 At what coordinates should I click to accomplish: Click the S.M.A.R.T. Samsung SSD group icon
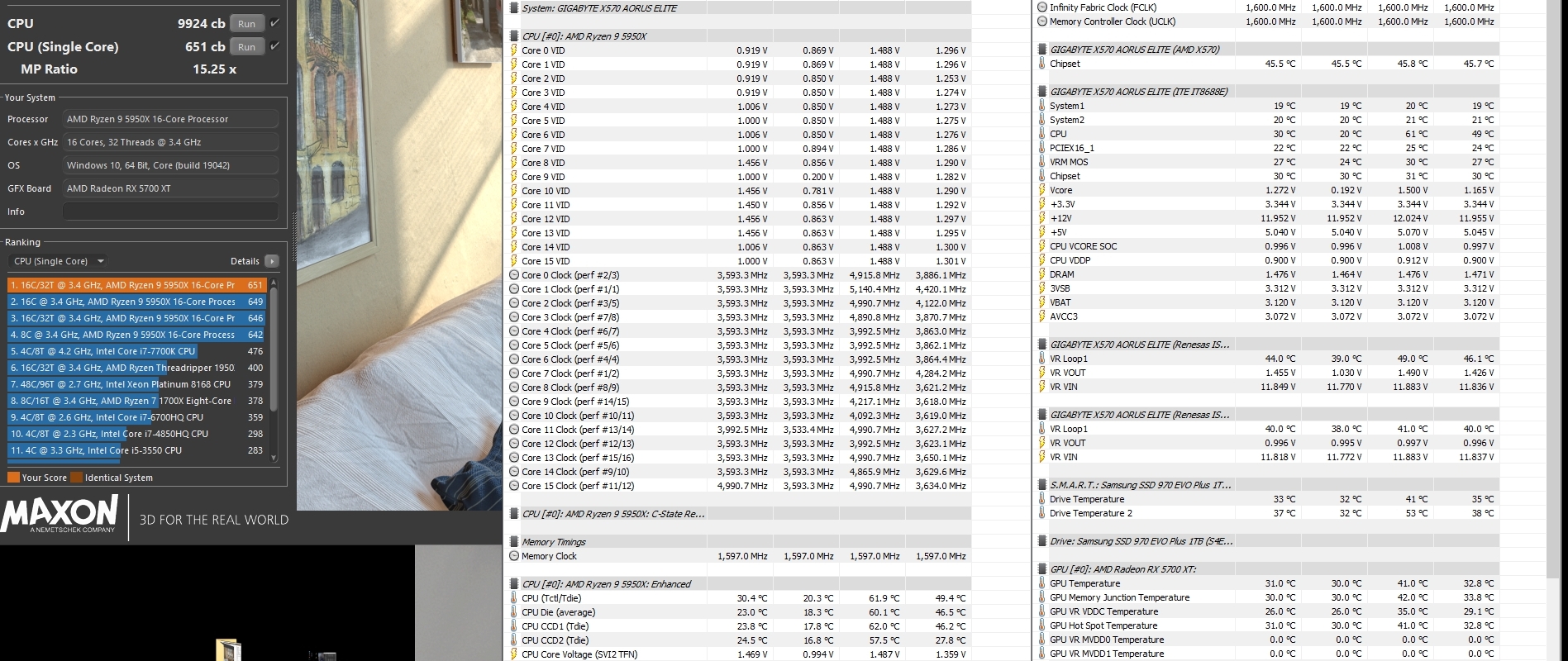pyautogui.click(x=1042, y=485)
